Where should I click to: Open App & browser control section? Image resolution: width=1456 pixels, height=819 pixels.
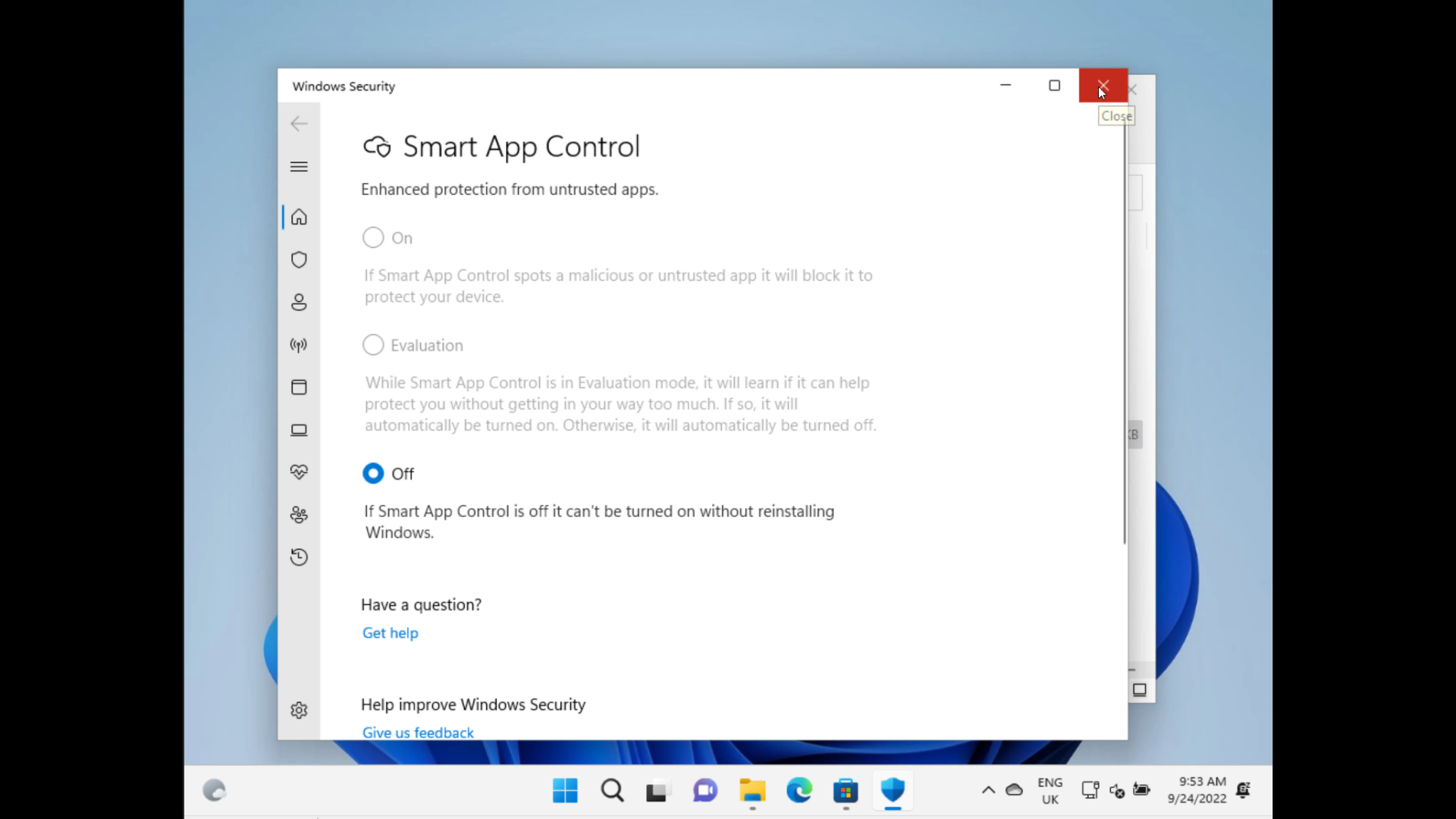coord(299,388)
